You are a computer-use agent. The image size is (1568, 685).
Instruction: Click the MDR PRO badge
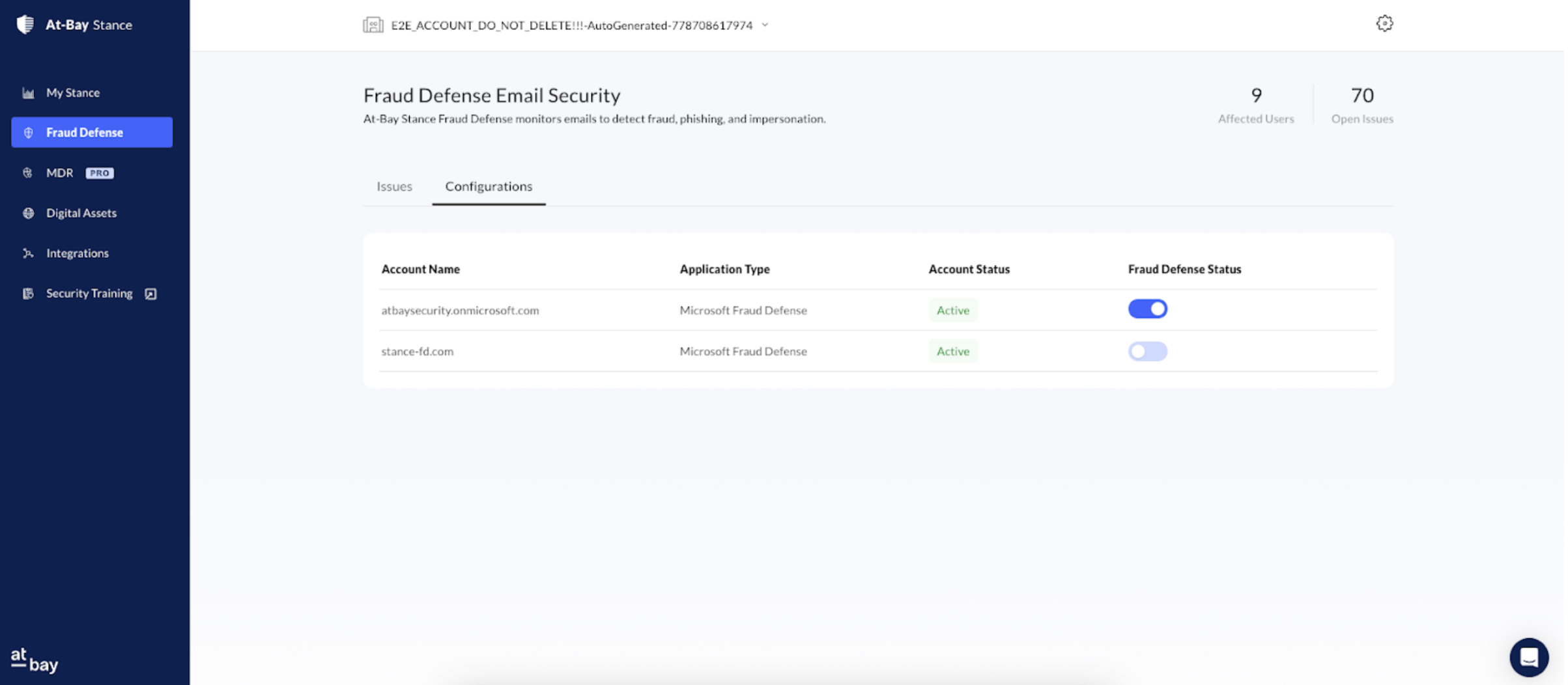click(x=100, y=173)
